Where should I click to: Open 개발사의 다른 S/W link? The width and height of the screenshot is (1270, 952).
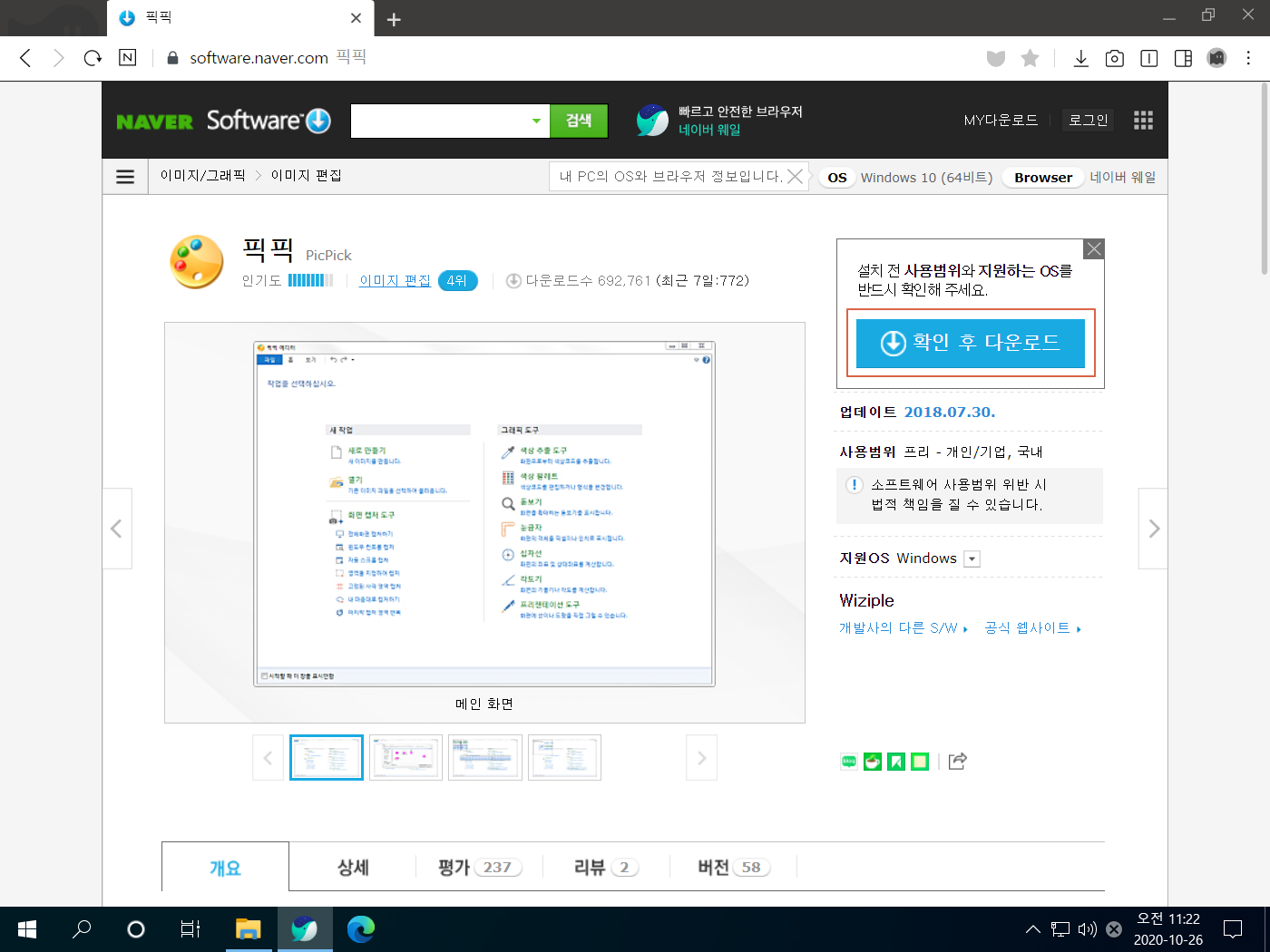pyautogui.click(x=904, y=628)
